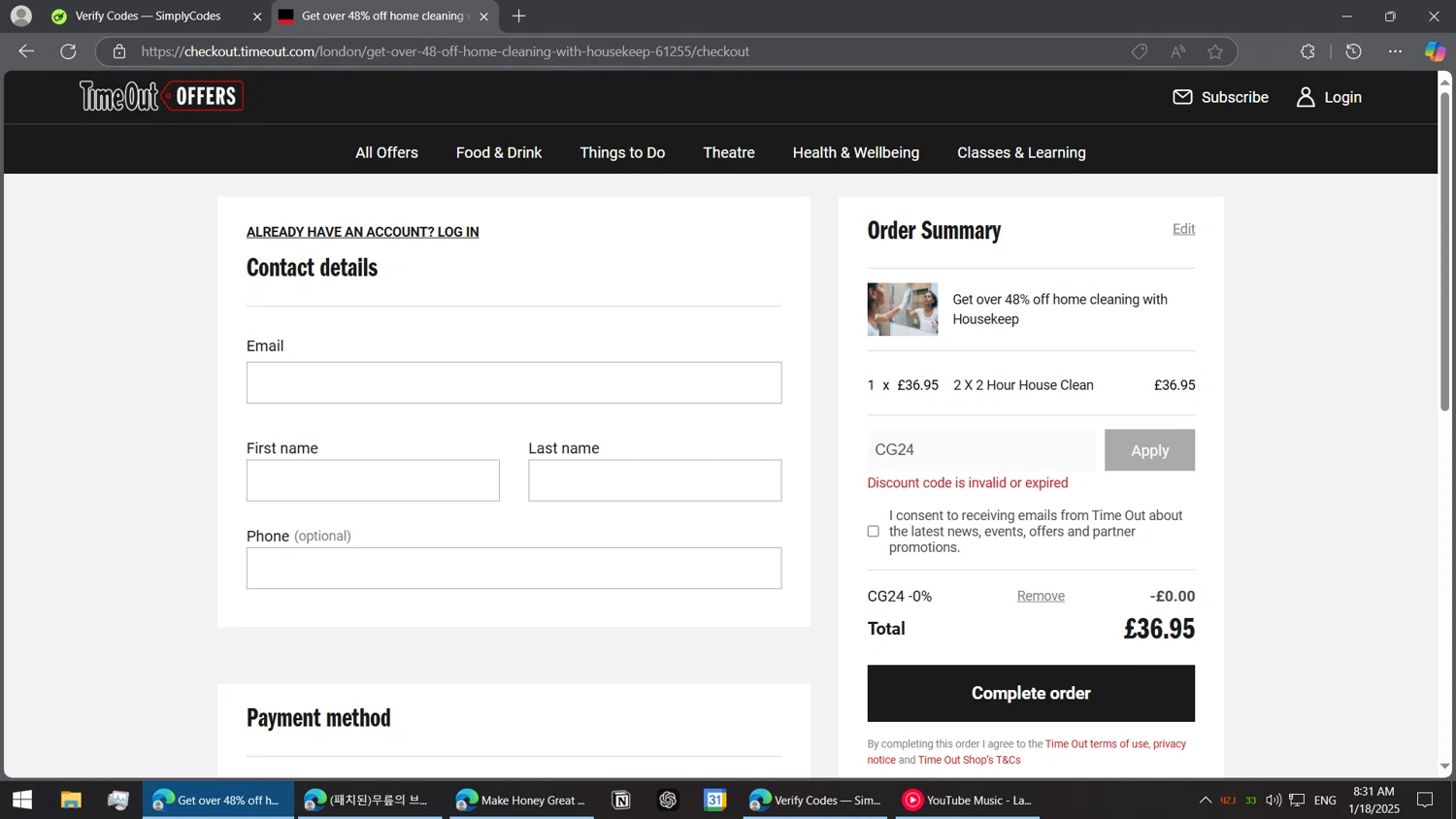Open the Notion app in the taskbar
Screen dimensions: 1456x819
621,800
